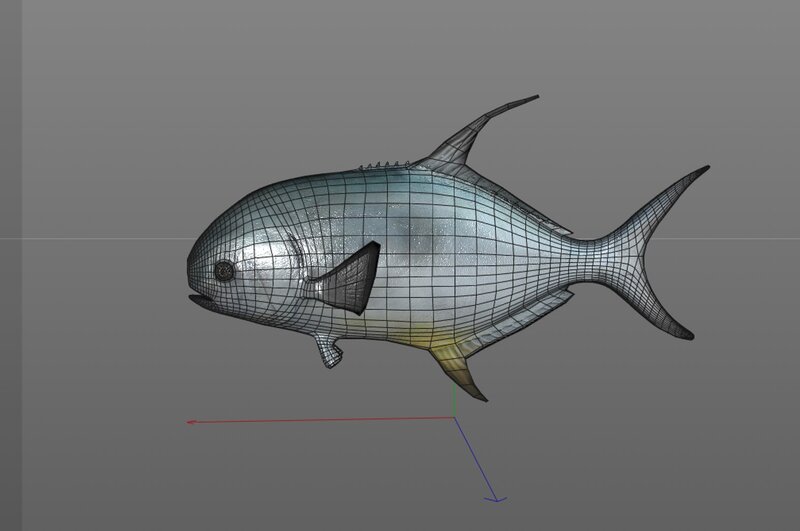Click the small pelvic fin
Image resolution: width=800 pixels, height=531 pixels.
coord(328,350)
